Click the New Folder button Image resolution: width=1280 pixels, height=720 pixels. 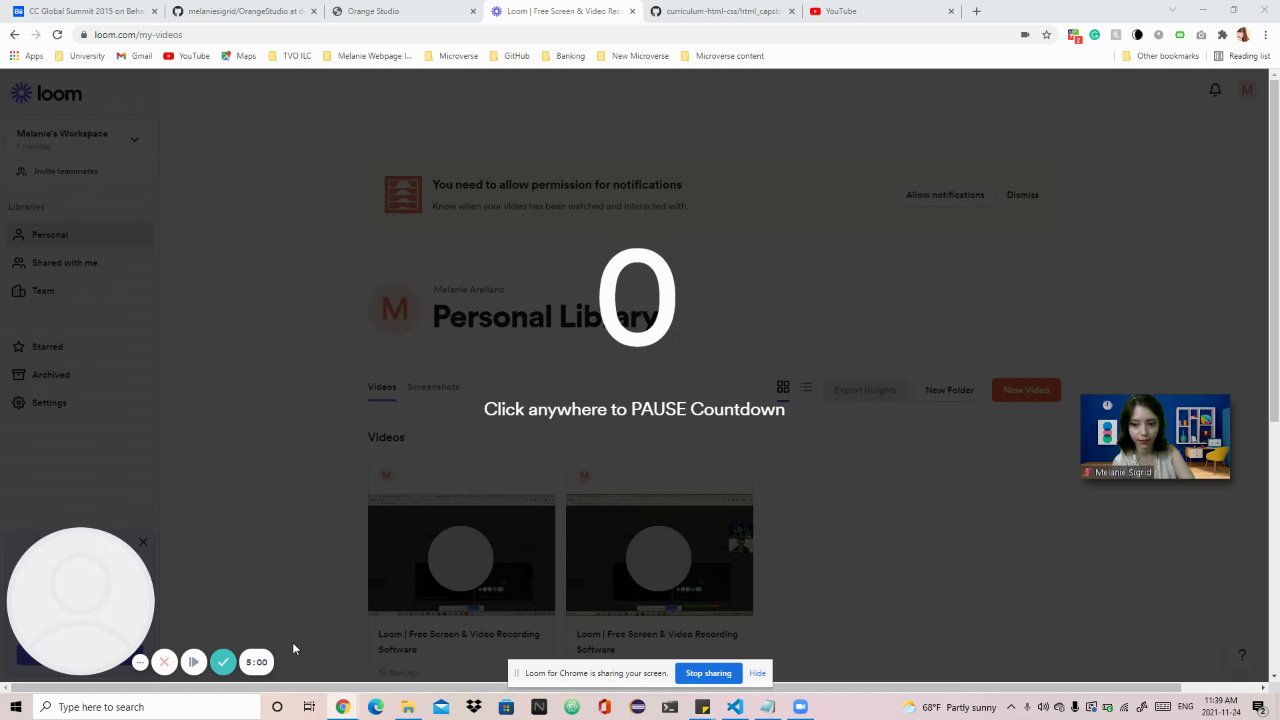949,390
